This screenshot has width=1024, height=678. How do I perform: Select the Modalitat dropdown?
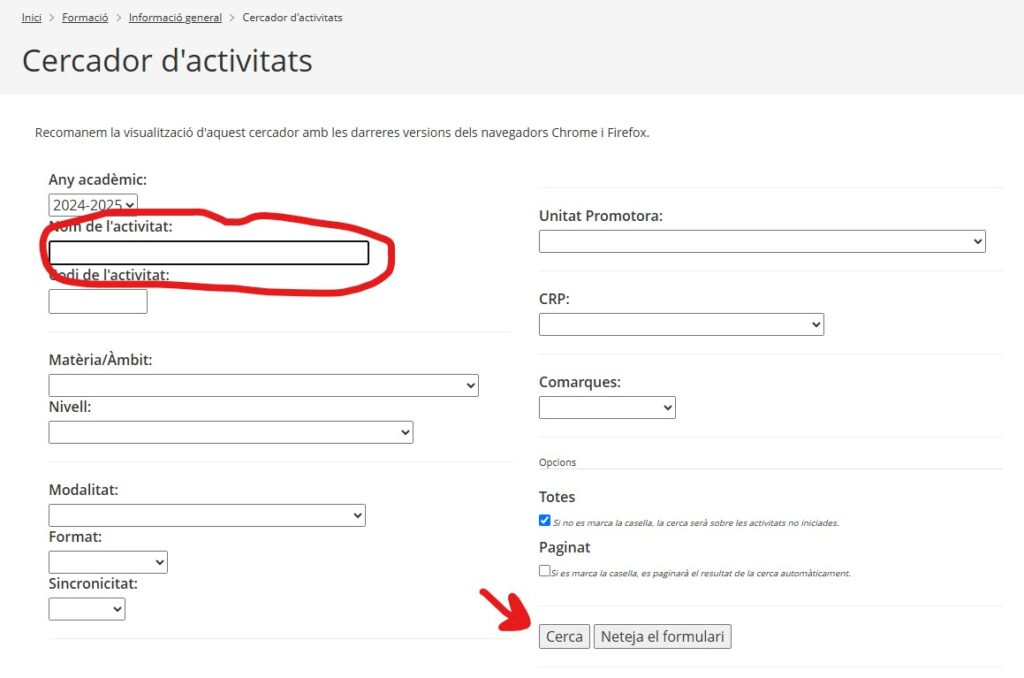[x=207, y=515]
